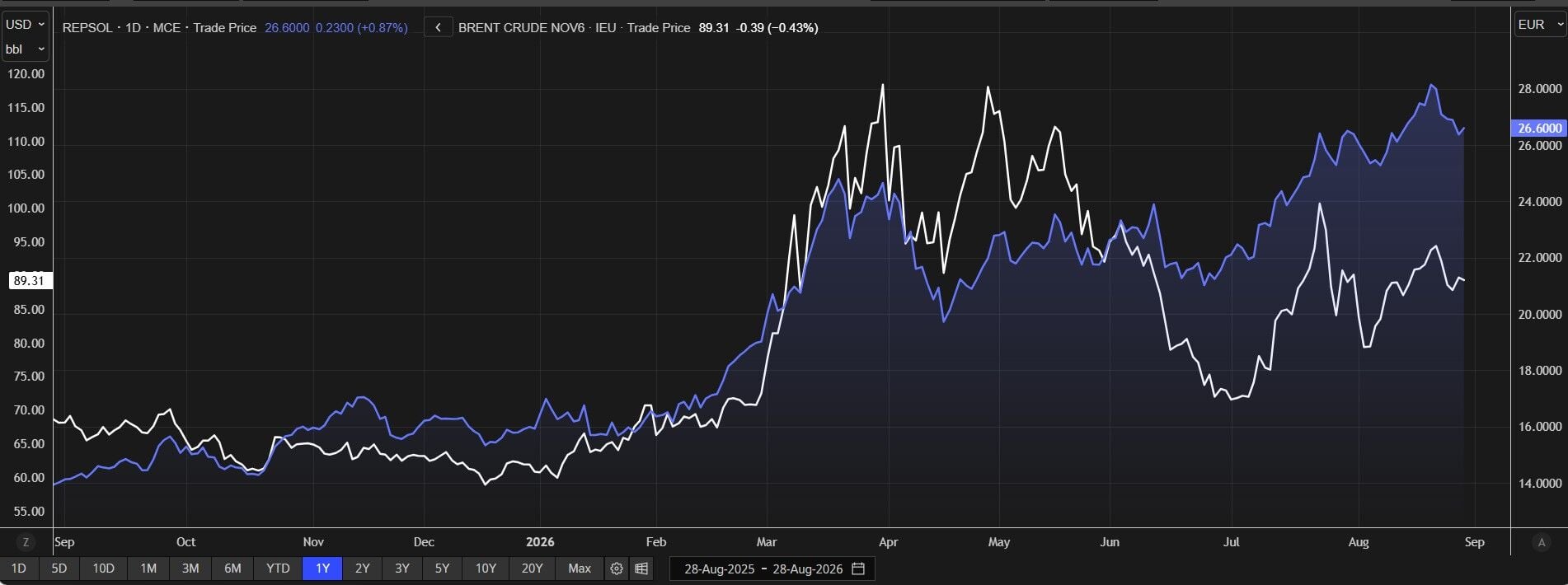Open the data table view icon
The height and width of the screenshot is (585, 1568).
coord(641,569)
